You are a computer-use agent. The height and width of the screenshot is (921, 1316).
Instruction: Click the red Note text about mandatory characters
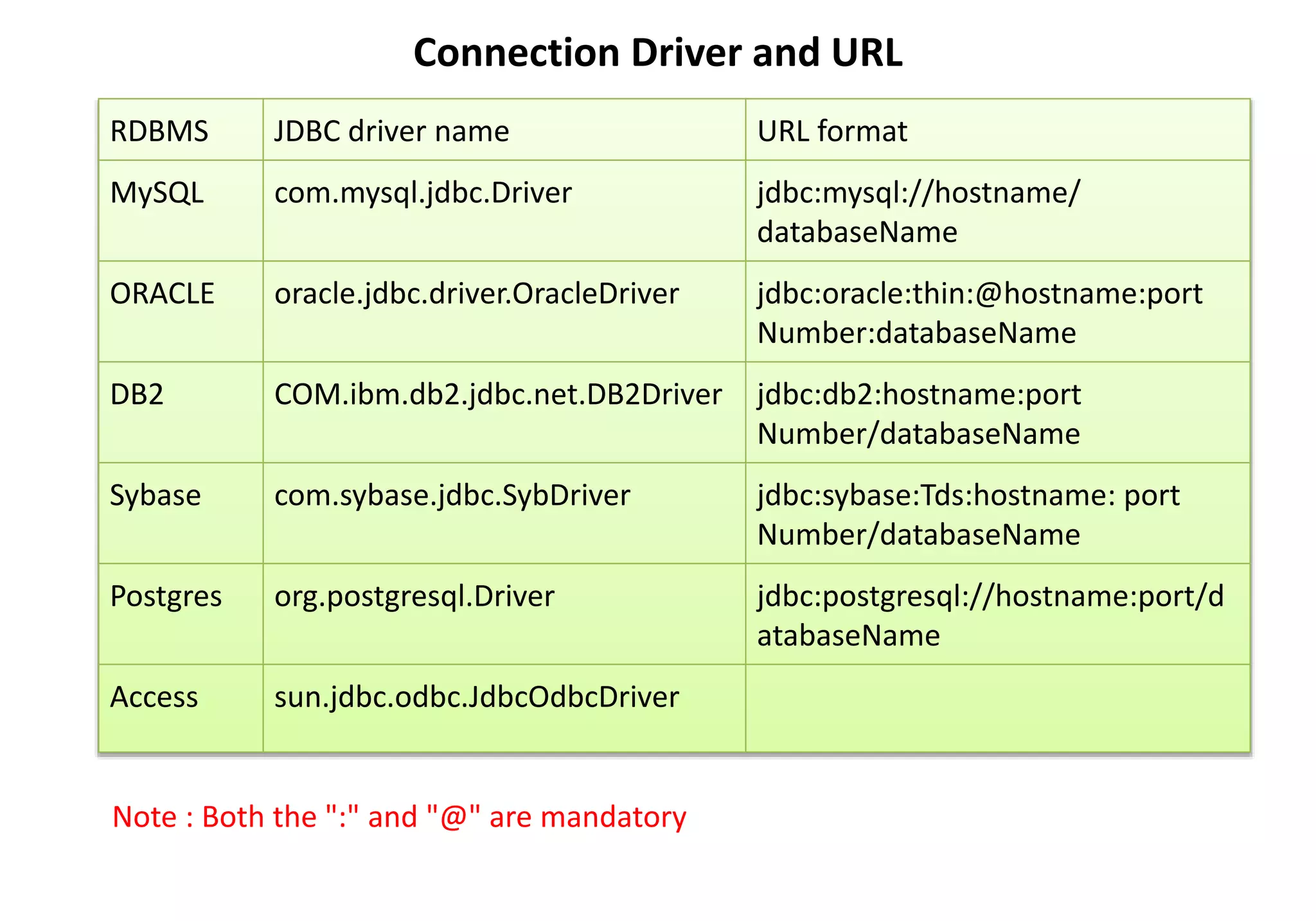(399, 817)
